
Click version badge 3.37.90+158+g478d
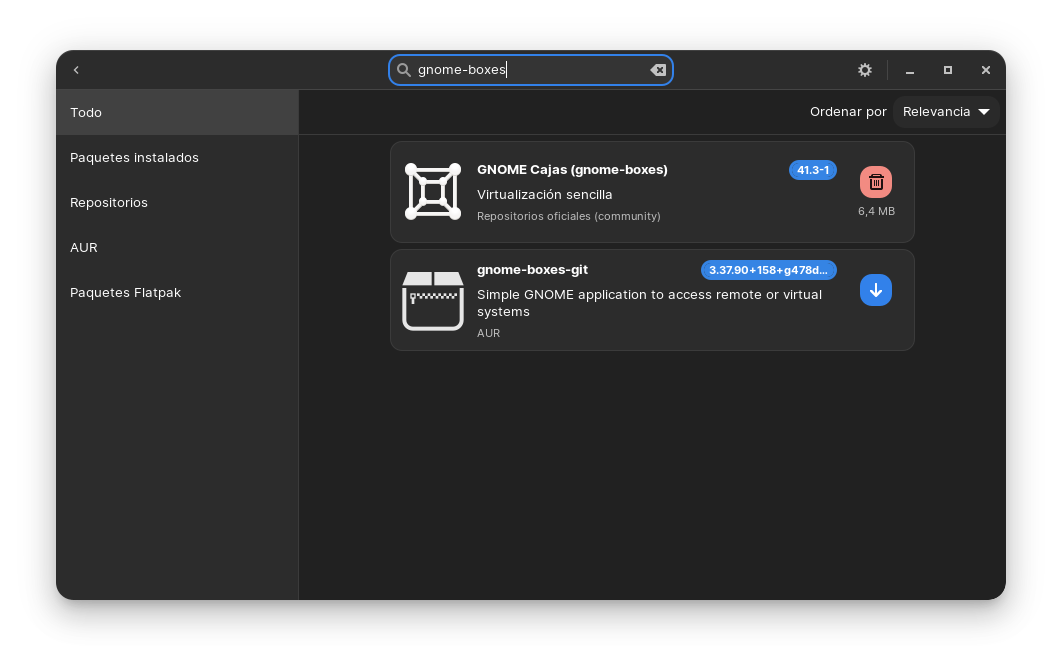coord(769,270)
